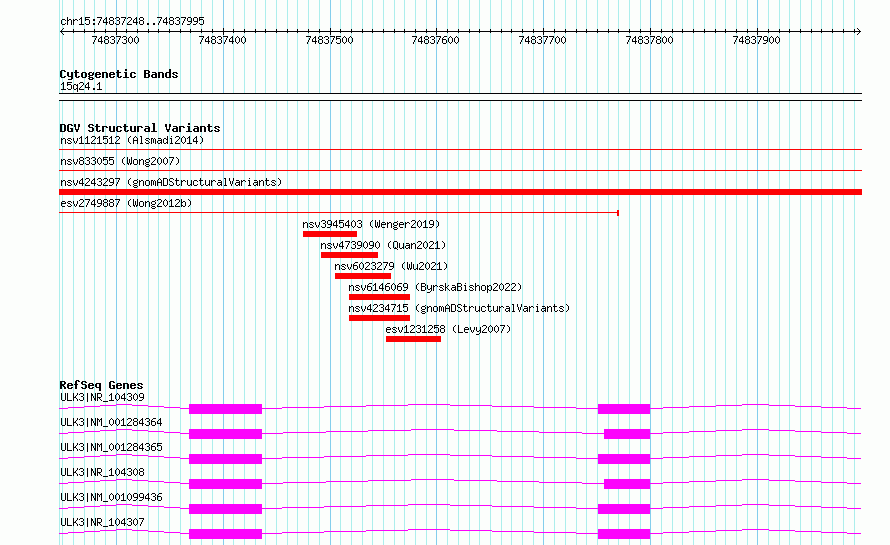Select the nsv4243297 gnomADStructuralVariants label
The image size is (890, 545).
pos(171,182)
